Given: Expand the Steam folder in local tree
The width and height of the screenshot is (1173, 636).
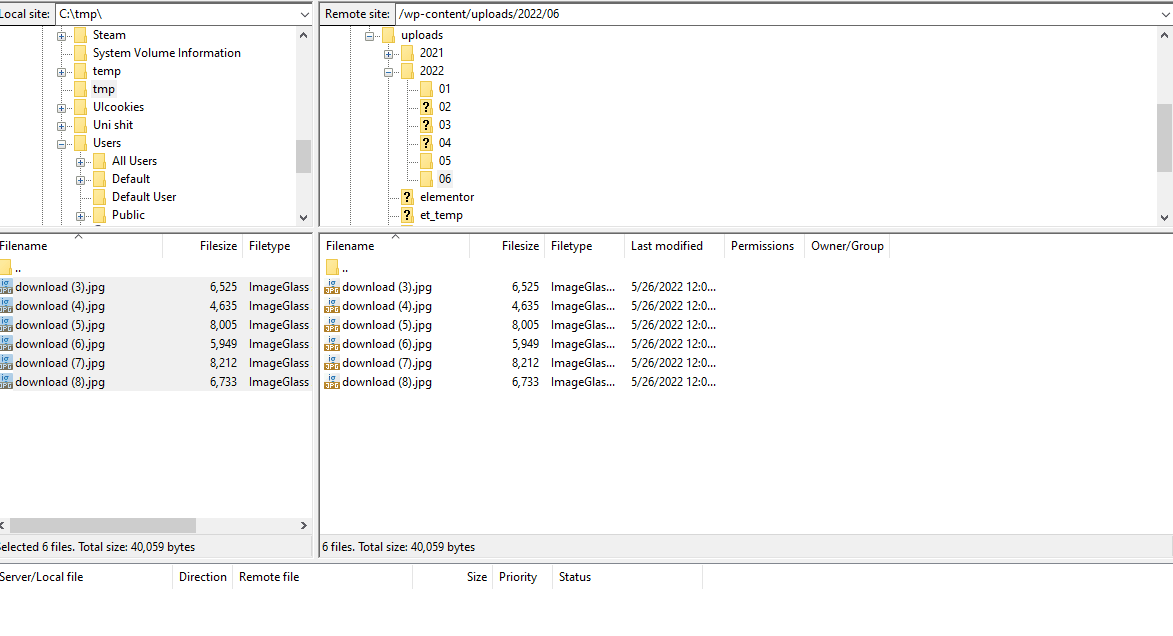Looking at the screenshot, I should 61,36.
